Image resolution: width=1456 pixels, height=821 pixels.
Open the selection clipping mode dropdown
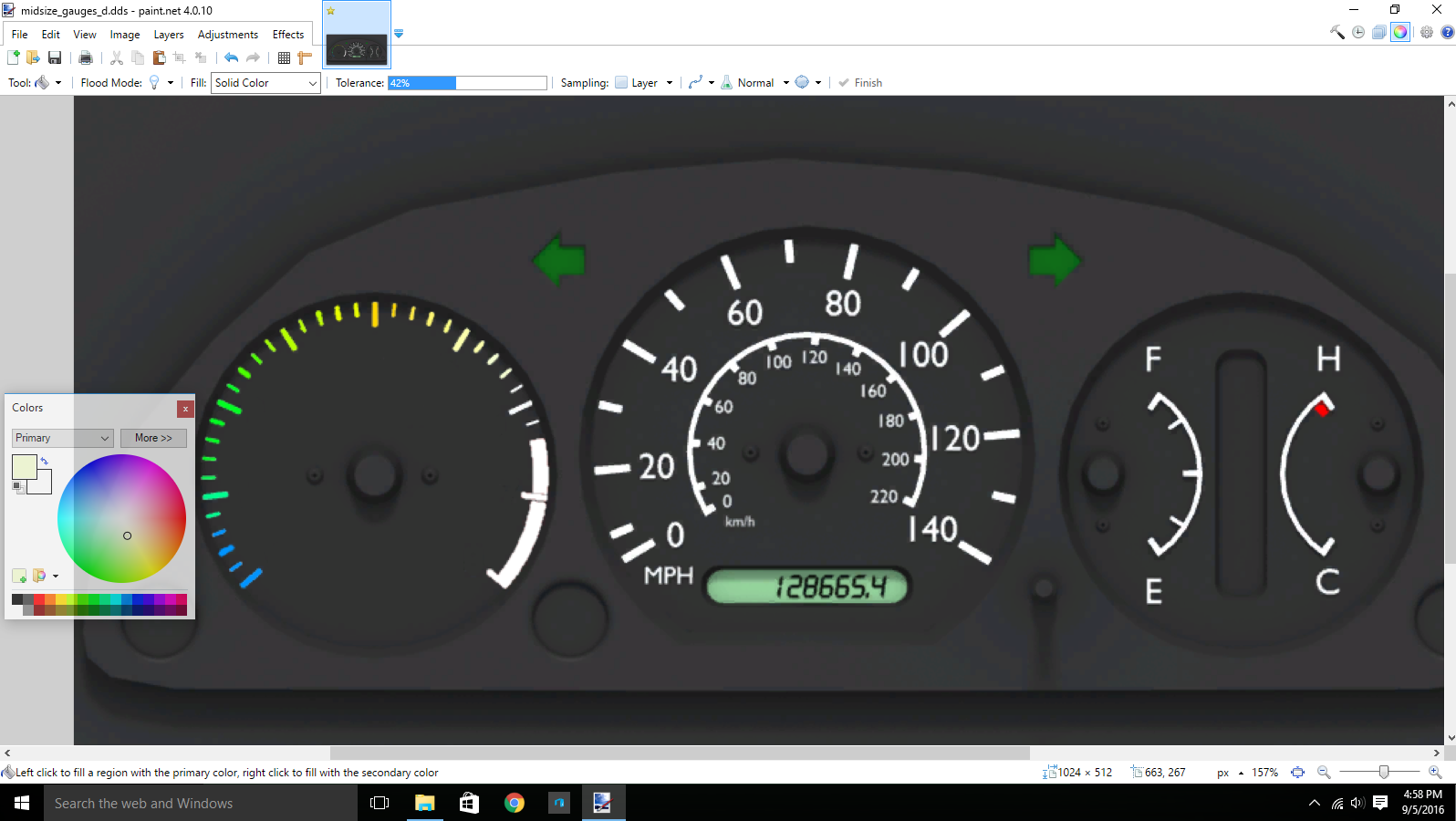click(808, 83)
